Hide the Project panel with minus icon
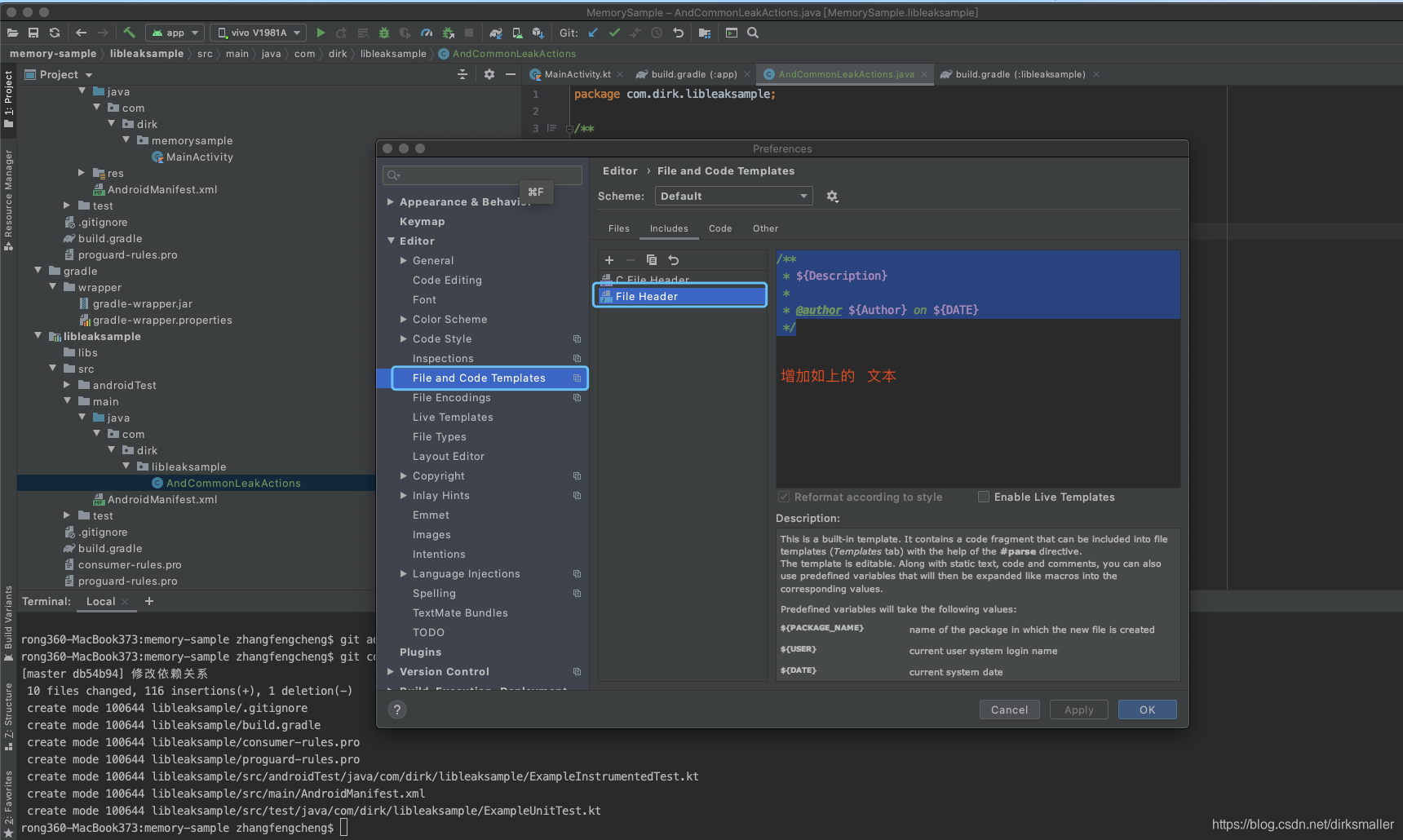 coord(511,74)
